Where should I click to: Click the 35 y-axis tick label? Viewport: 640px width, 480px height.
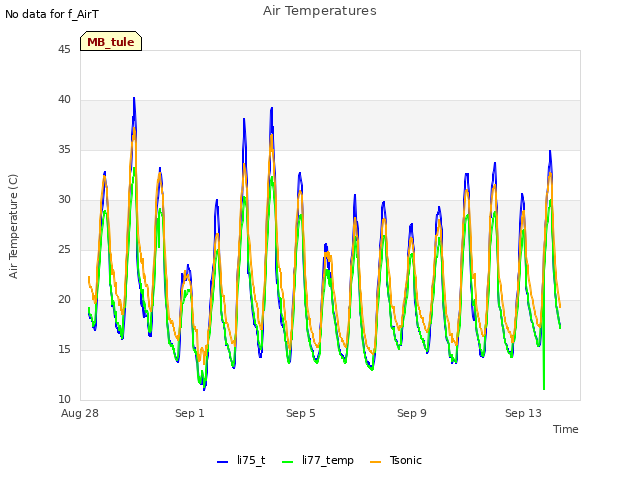64,149
